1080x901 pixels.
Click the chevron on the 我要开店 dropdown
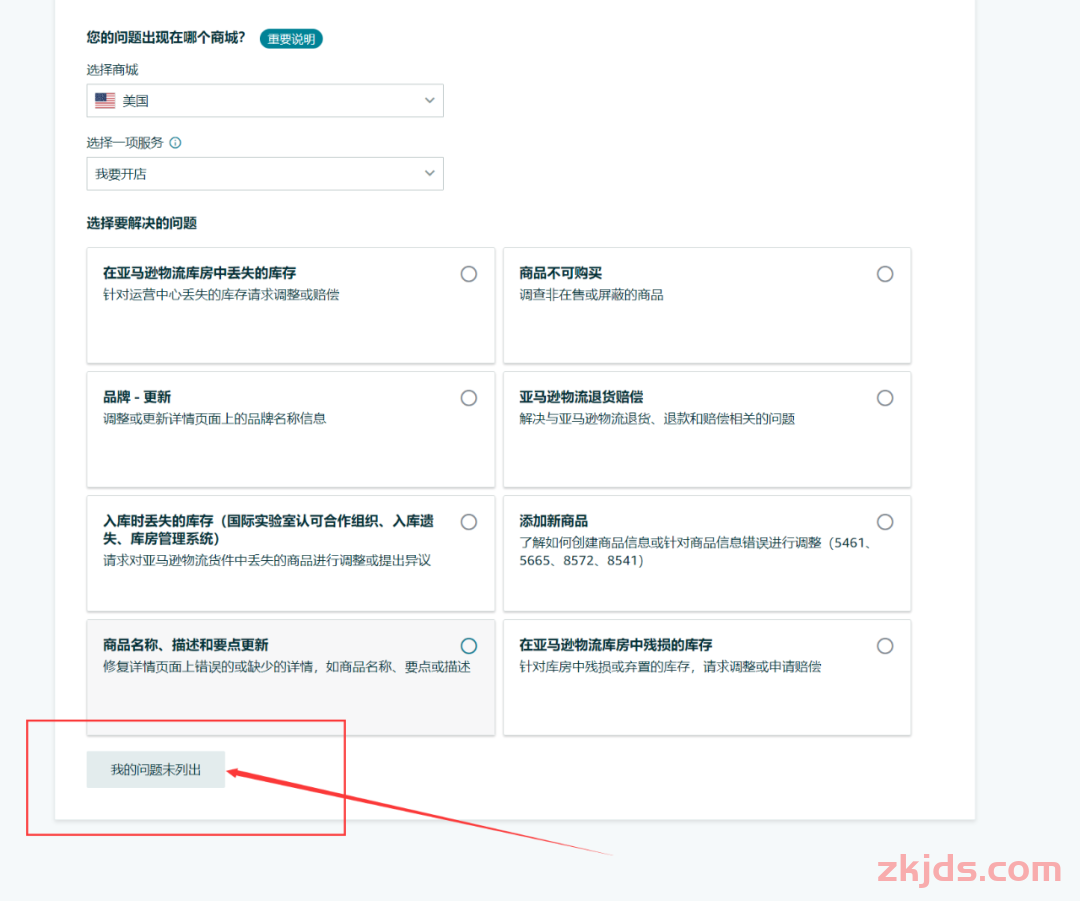(430, 174)
